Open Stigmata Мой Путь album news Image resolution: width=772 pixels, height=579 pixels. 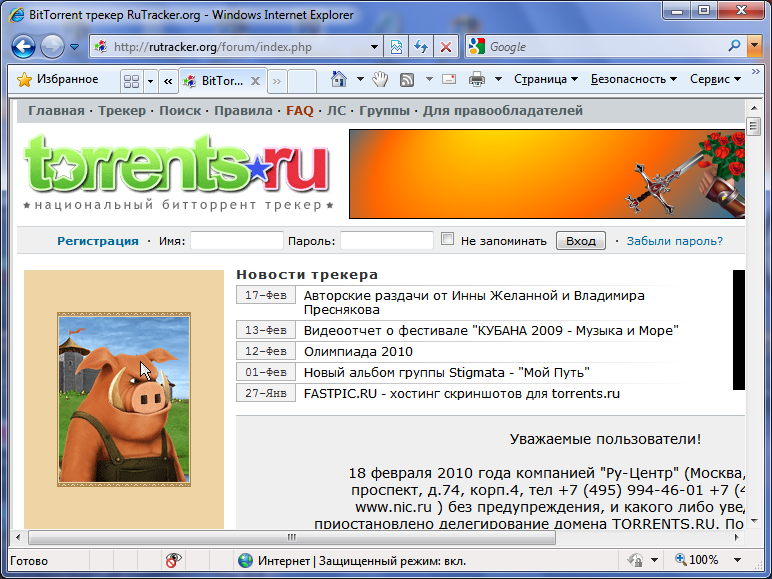pyautogui.click(x=447, y=372)
